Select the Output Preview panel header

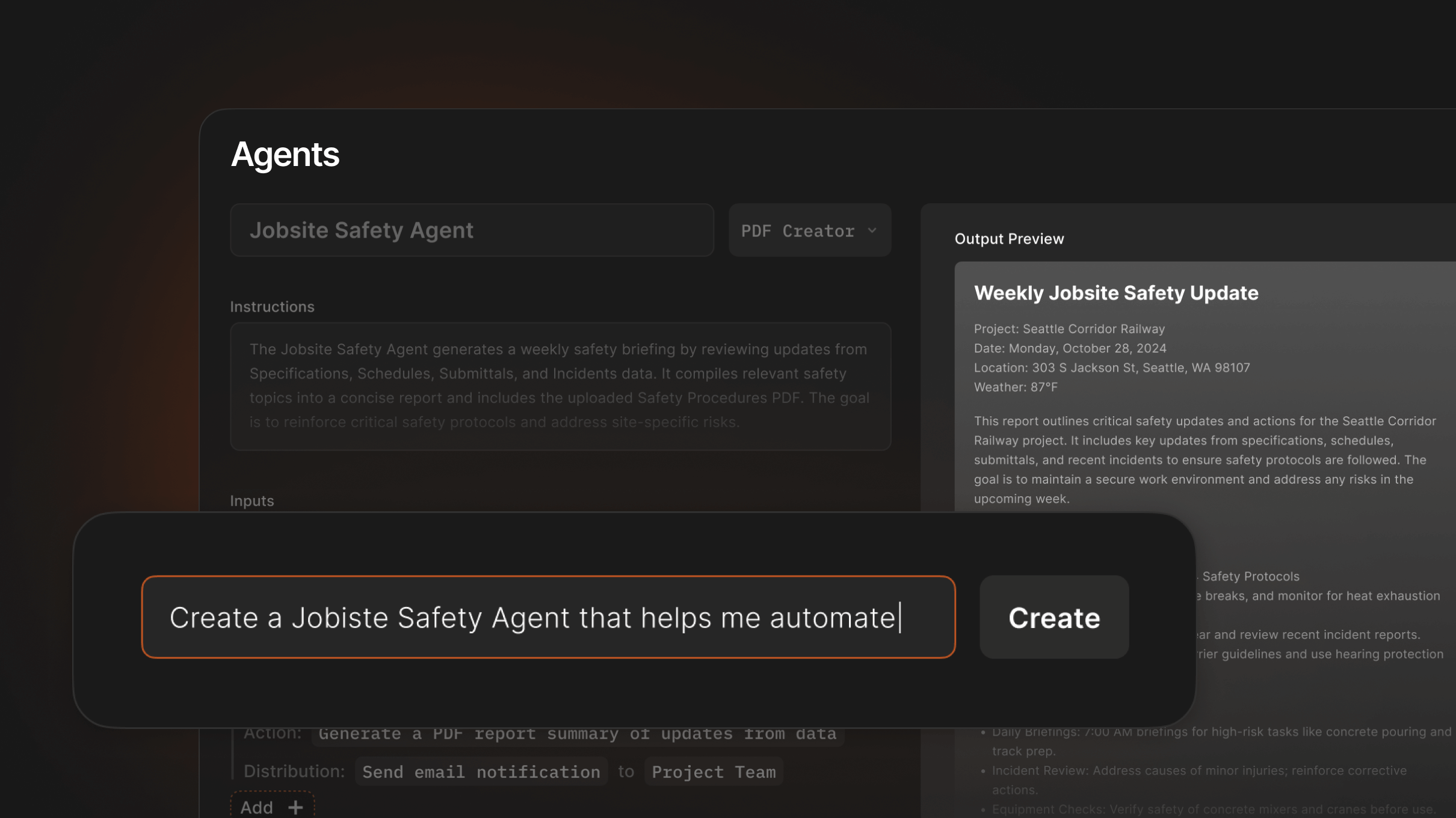pos(1009,238)
